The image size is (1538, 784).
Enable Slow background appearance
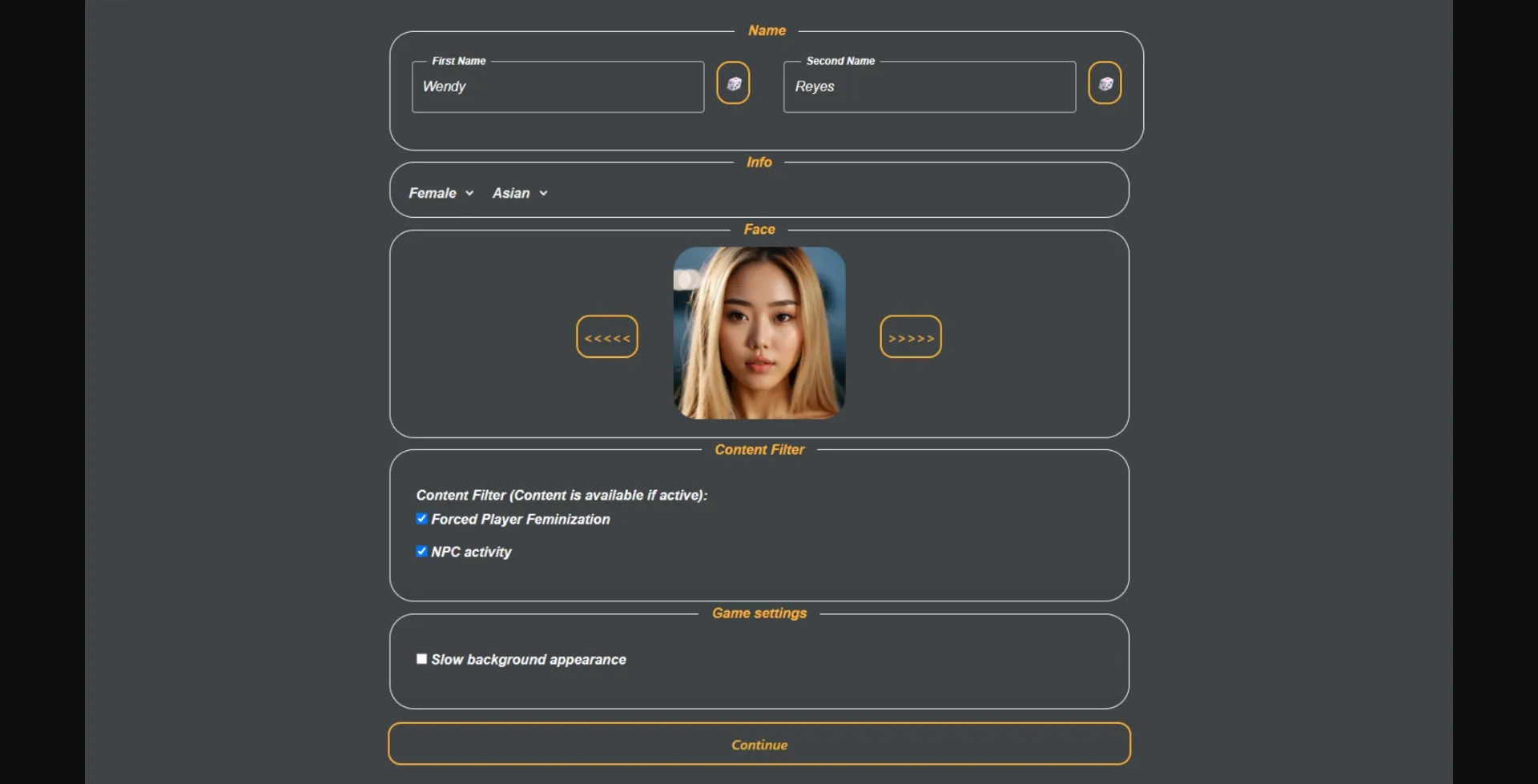[x=421, y=658]
